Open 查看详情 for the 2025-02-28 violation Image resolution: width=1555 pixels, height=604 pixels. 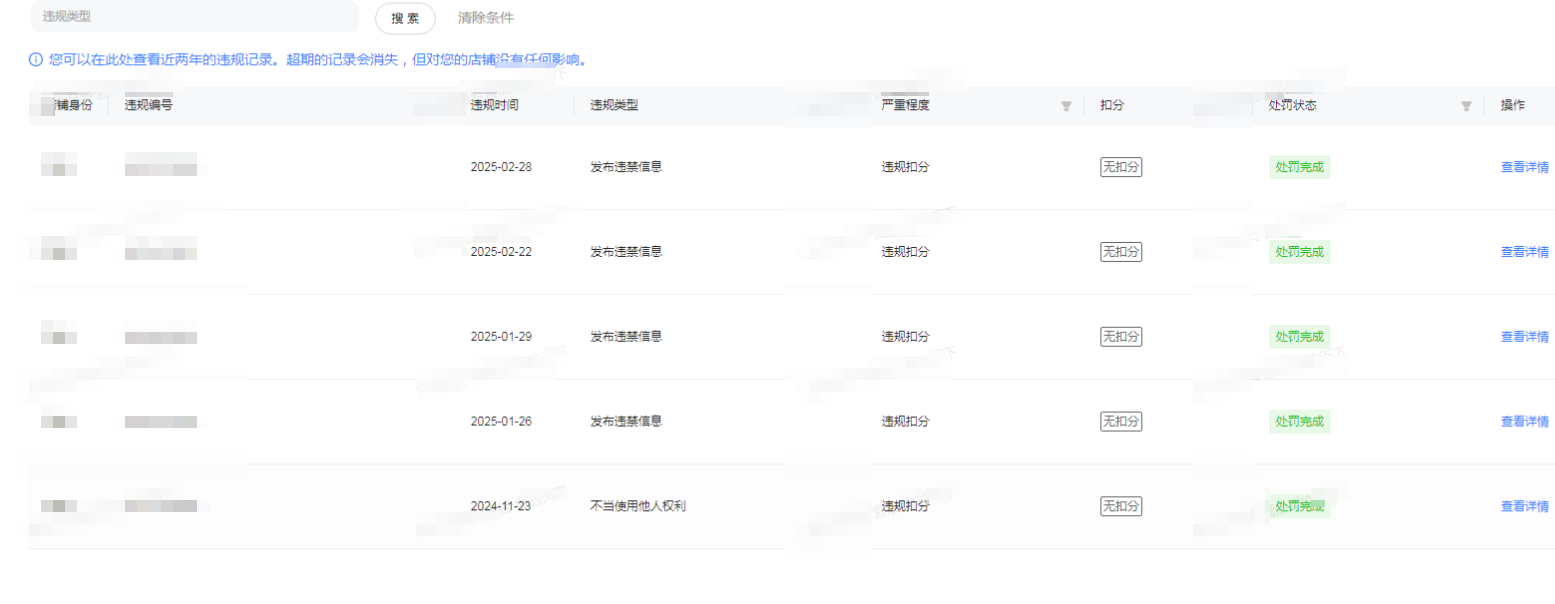[x=1524, y=167]
